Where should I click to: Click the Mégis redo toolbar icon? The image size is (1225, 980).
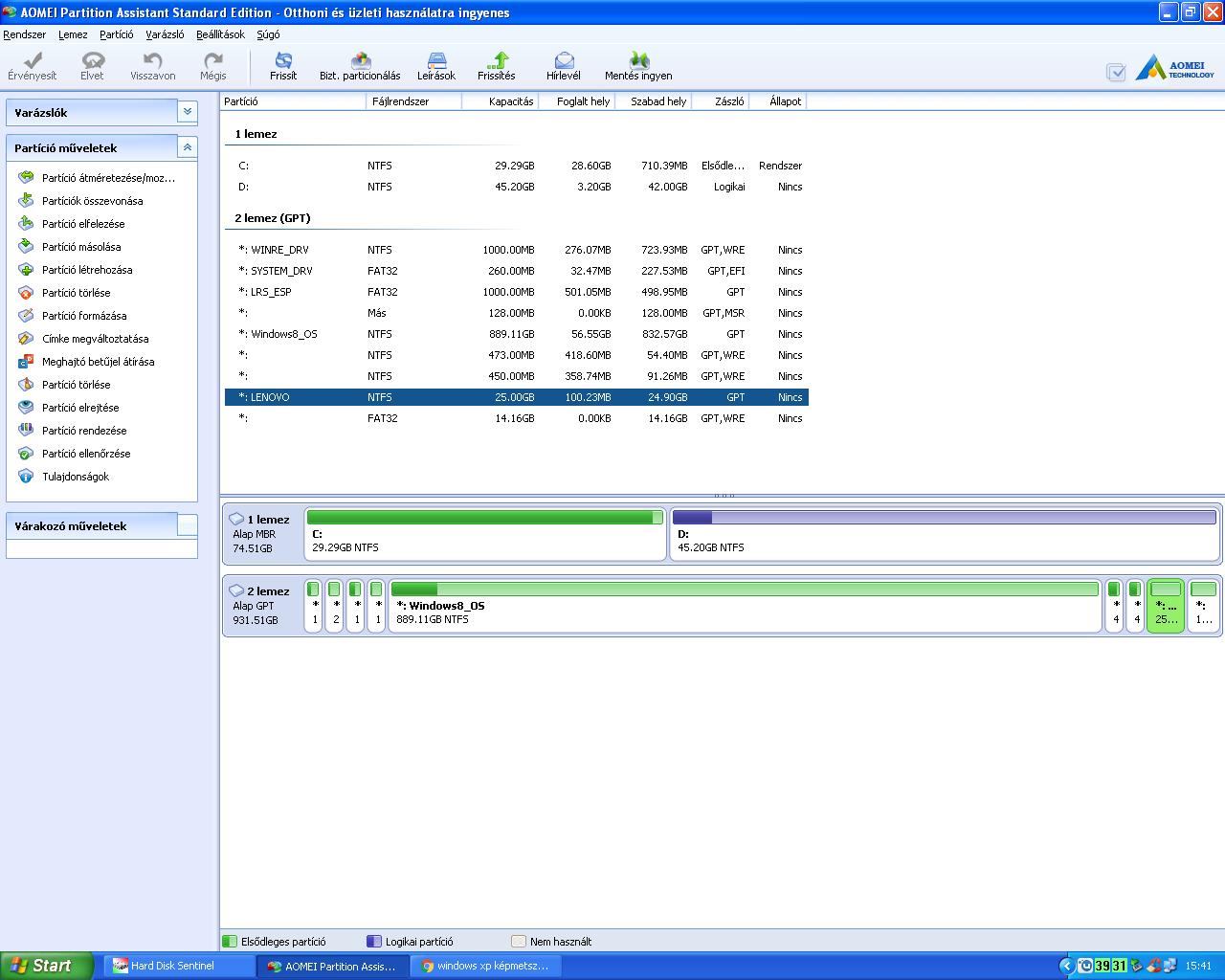[213, 66]
